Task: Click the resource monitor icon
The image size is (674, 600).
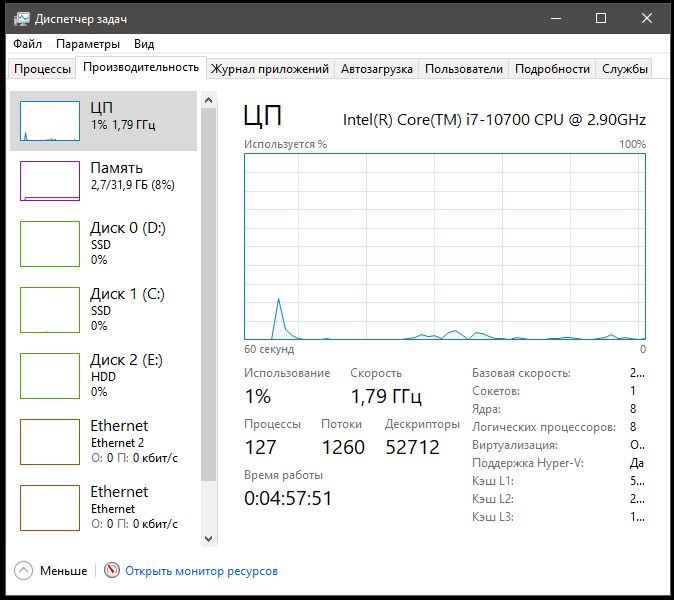Action: [112, 571]
